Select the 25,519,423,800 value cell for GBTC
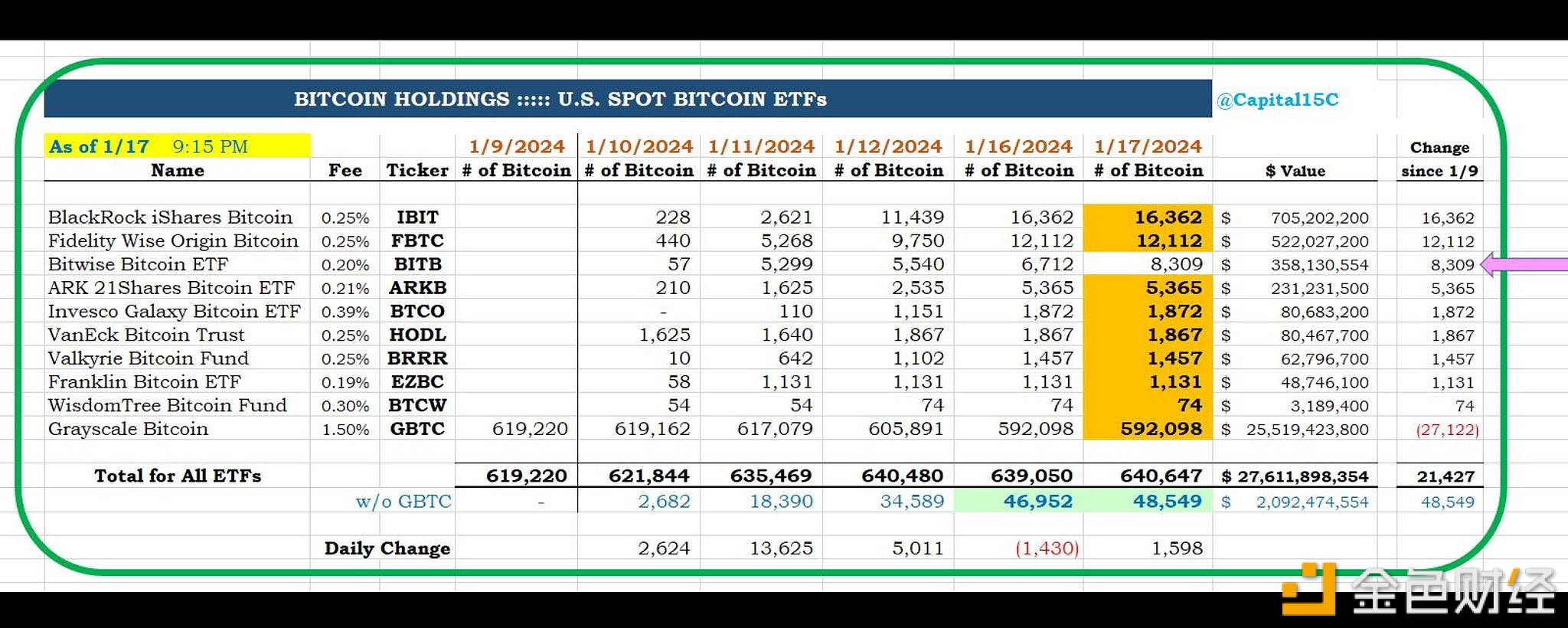 (1295, 430)
